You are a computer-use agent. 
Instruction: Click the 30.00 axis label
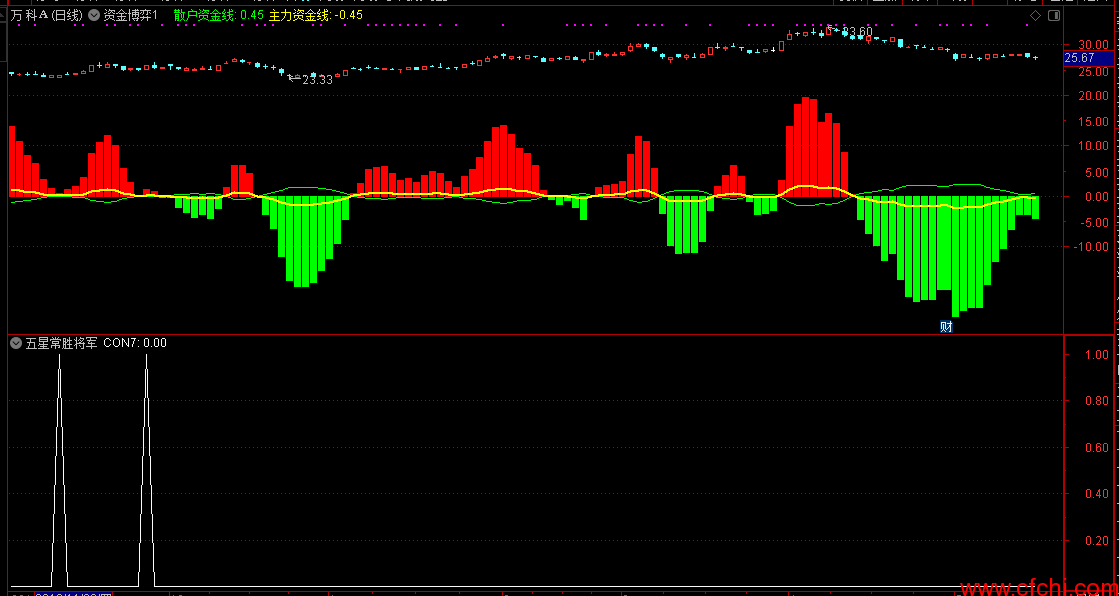tap(1094, 45)
